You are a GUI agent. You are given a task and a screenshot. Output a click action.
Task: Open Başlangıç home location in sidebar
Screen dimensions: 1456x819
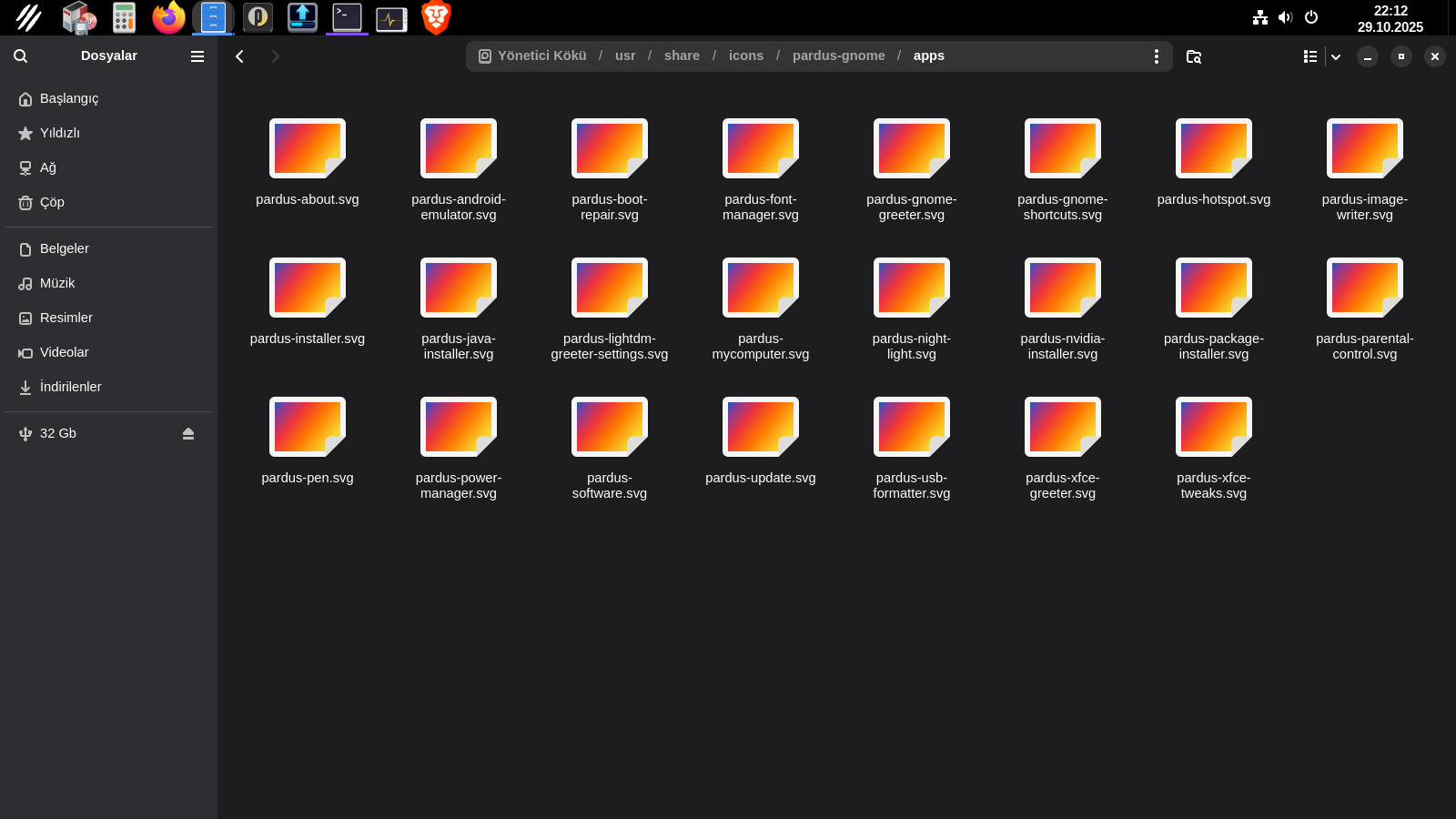coord(69,98)
